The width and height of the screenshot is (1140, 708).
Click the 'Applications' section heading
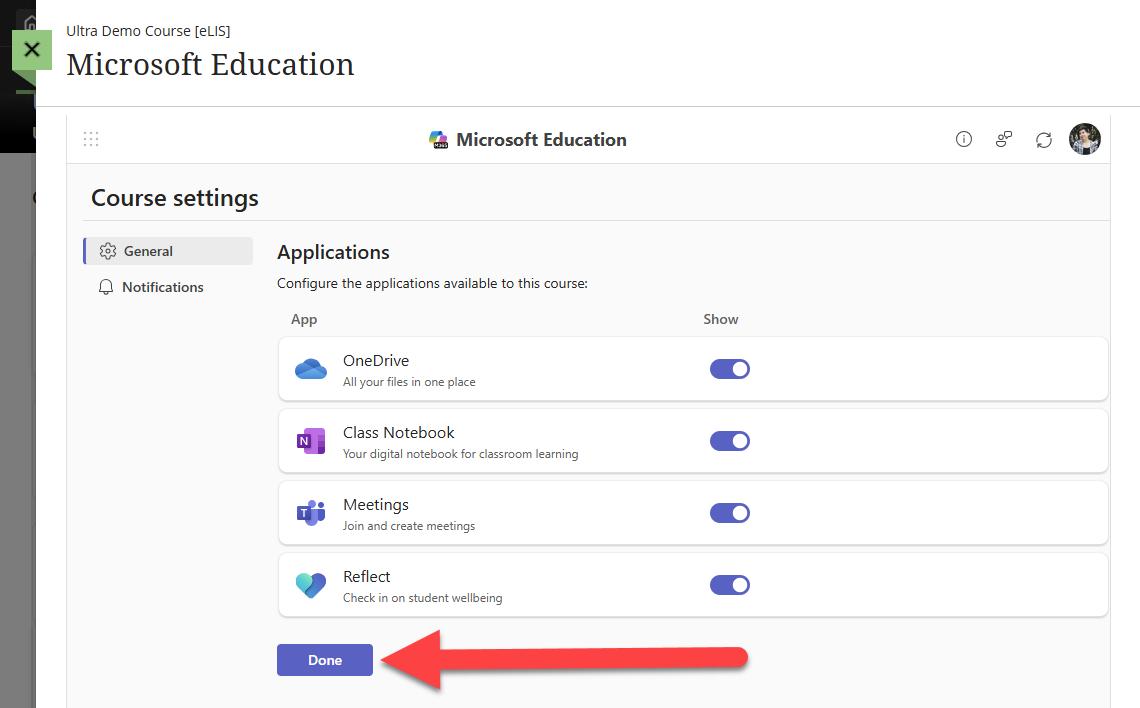click(333, 252)
